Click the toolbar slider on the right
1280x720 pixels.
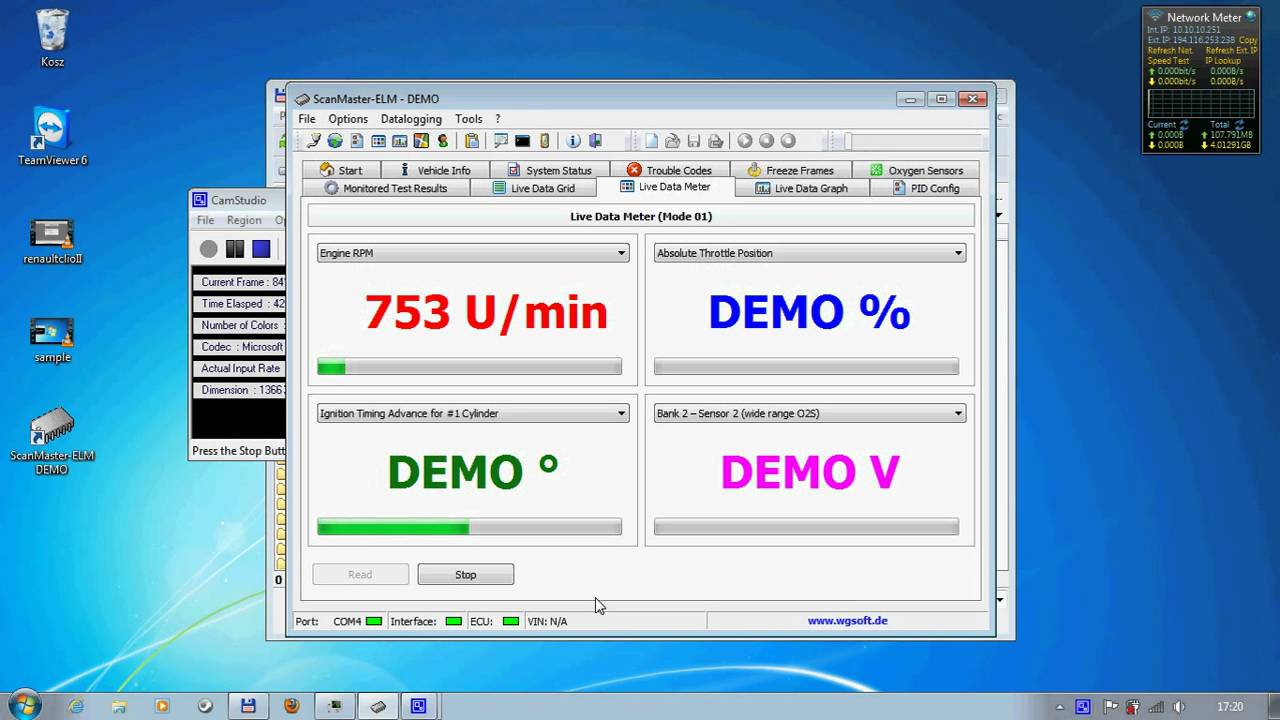click(x=914, y=142)
